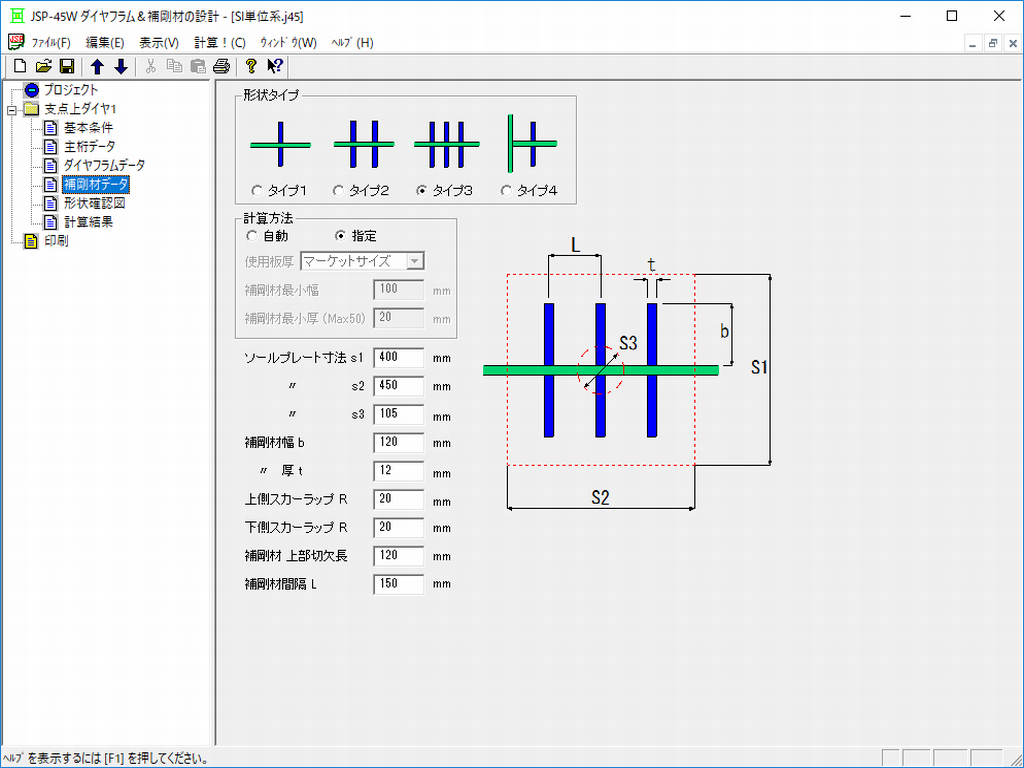Collapse the 支点上ダイヤ1 tree node
Screen dimensions: 1024x768
[x=12, y=109]
